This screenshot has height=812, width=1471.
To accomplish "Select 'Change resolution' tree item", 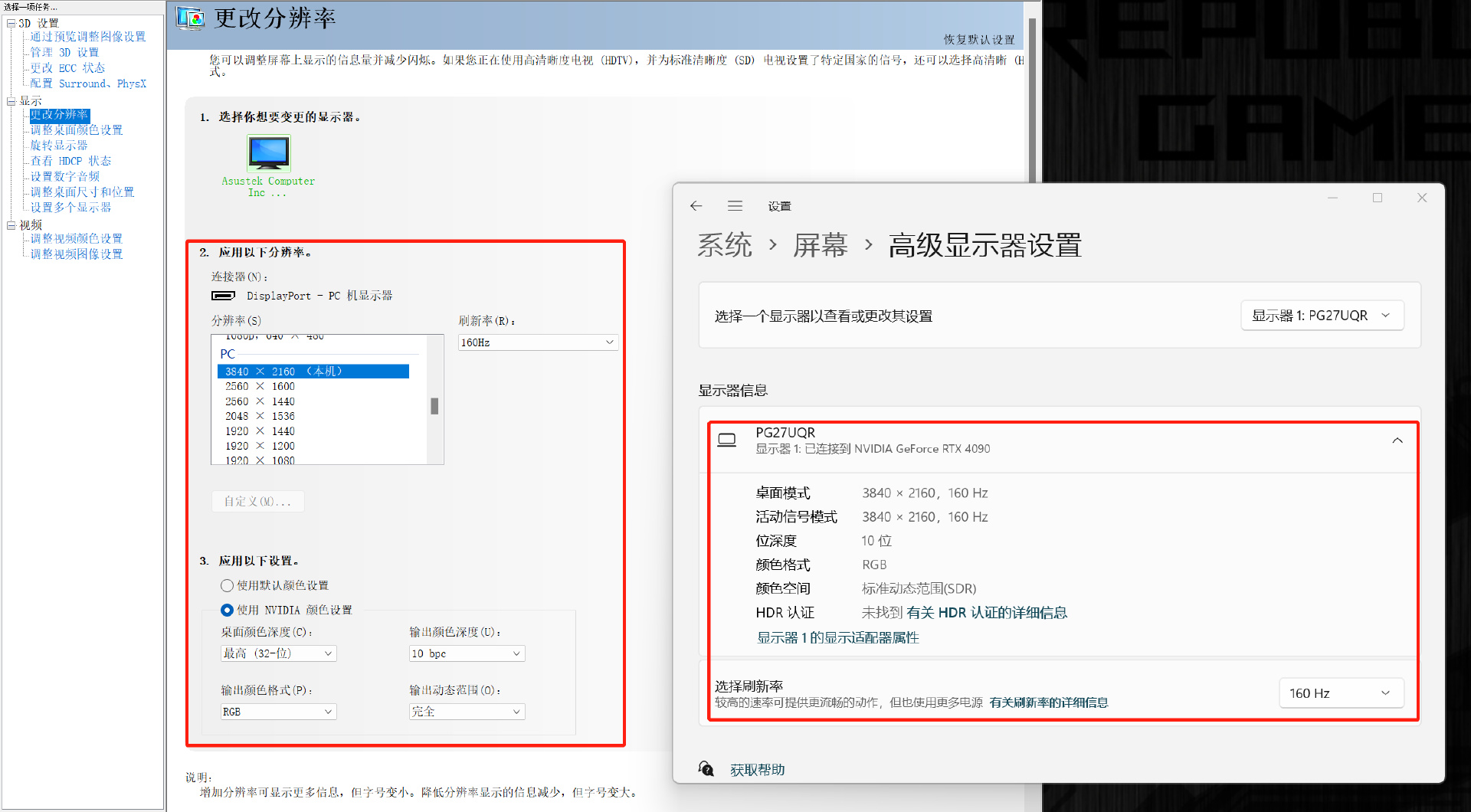I will (59, 115).
